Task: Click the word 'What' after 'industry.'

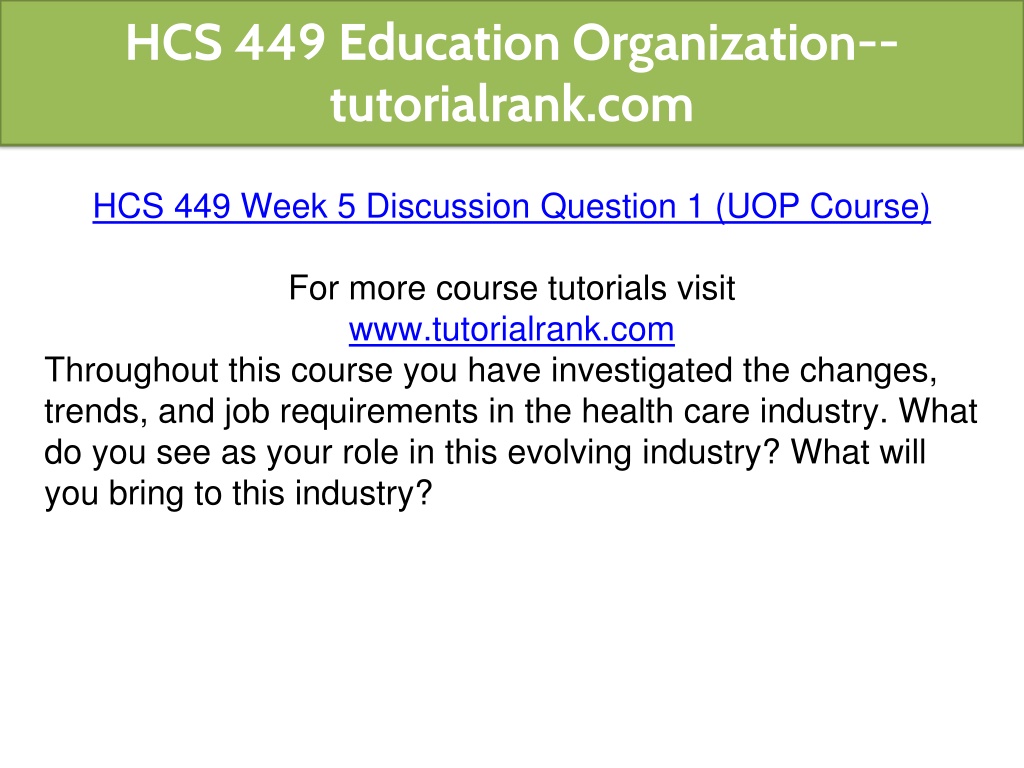Action: (938, 411)
